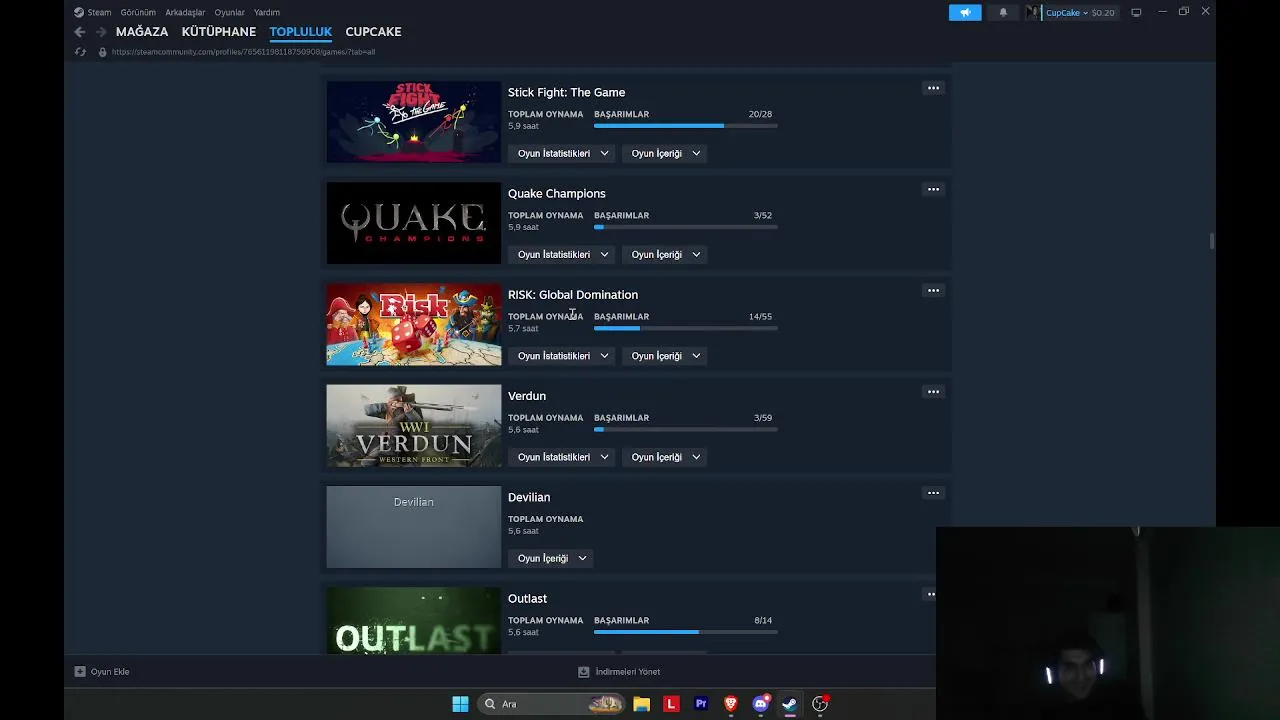Open Brave browser from the taskbar
This screenshot has height=720, width=1280.
(x=731, y=704)
